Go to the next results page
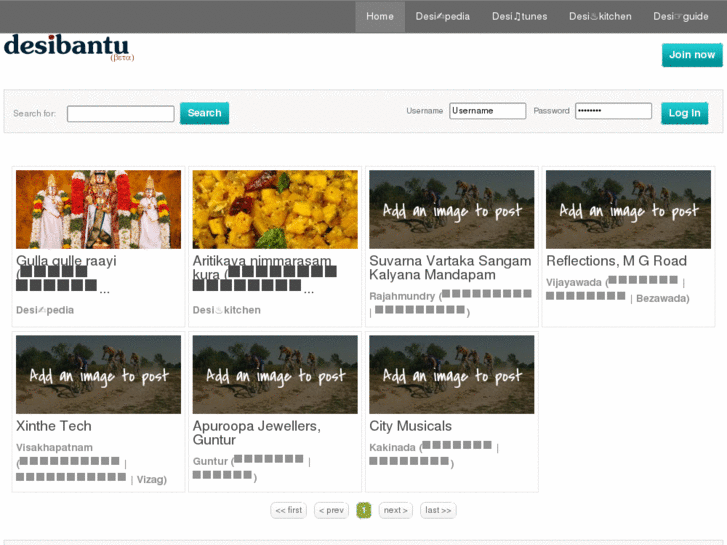Image resolution: width=727 pixels, height=545 pixels. pos(396,510)
